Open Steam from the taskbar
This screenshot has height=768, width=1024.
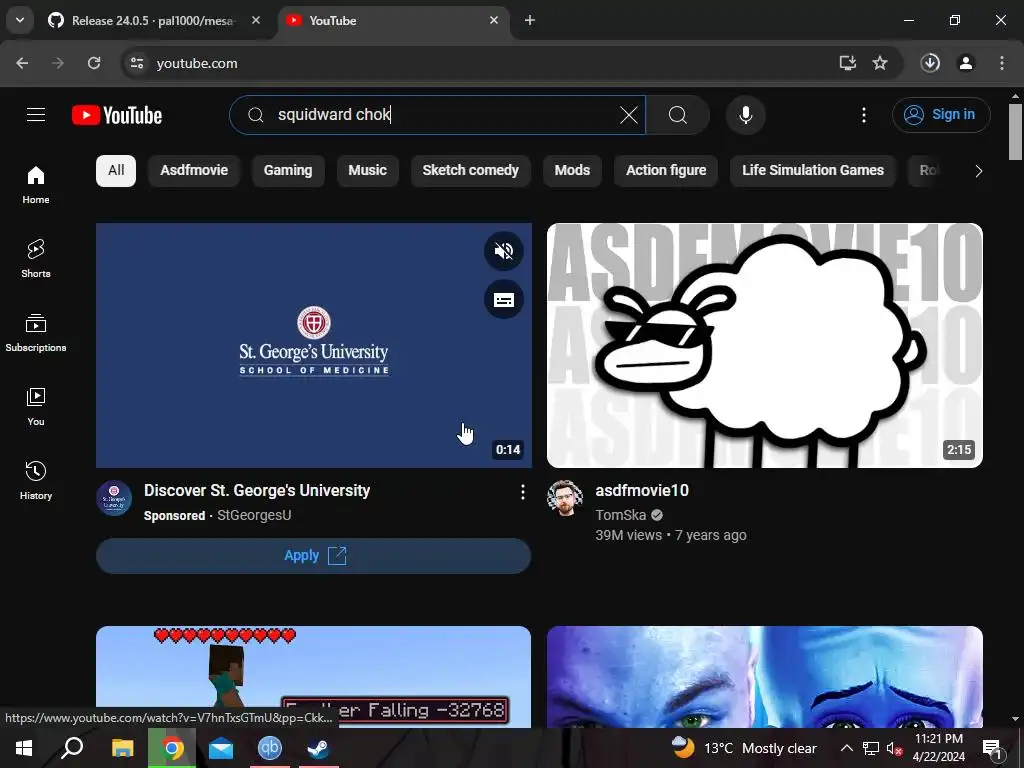pos(319,748)
